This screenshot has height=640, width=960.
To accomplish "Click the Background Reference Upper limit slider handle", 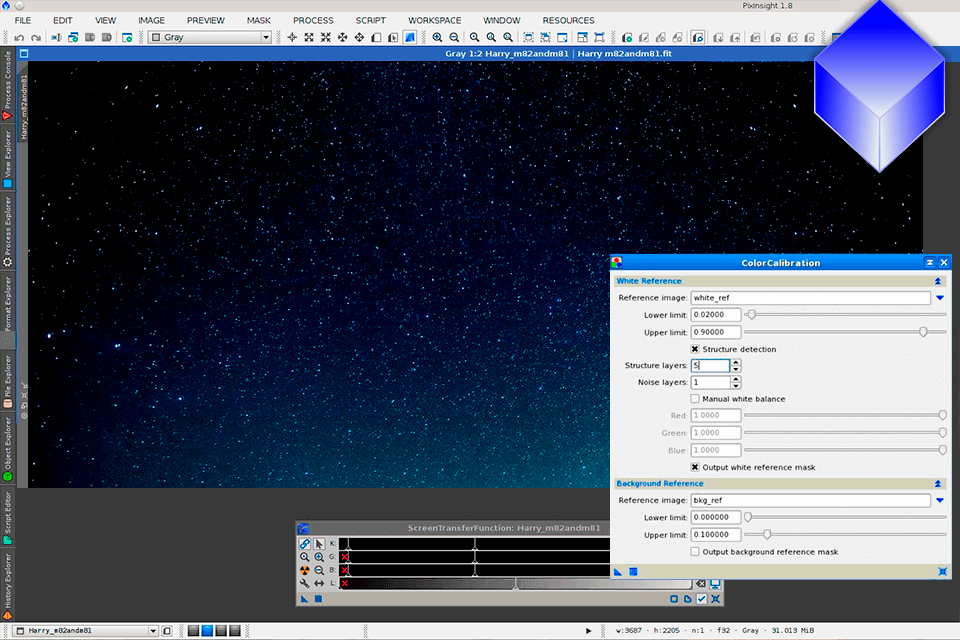I will (x=767, y=535).
